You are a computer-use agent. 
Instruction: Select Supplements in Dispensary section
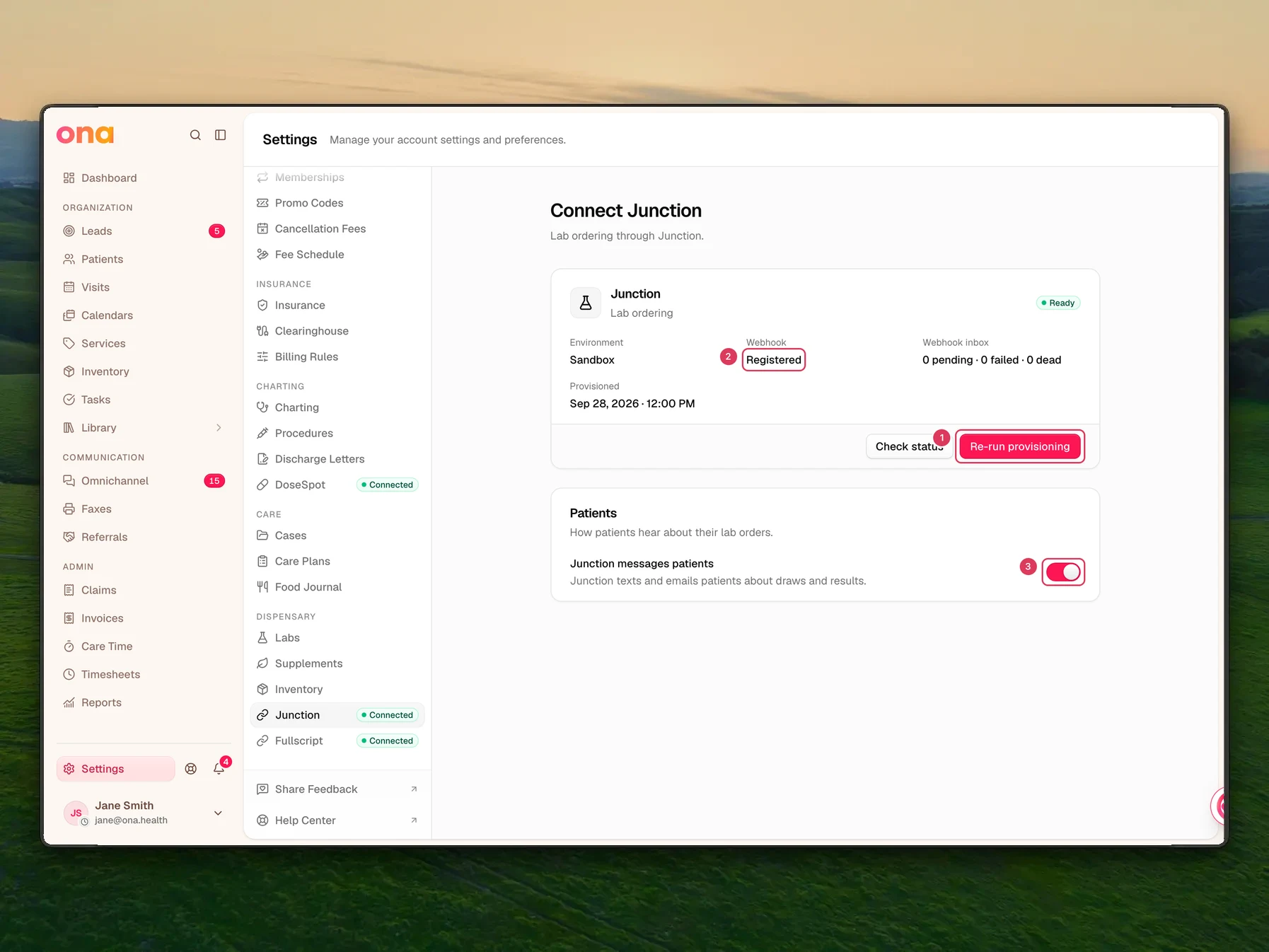(337, 663)
